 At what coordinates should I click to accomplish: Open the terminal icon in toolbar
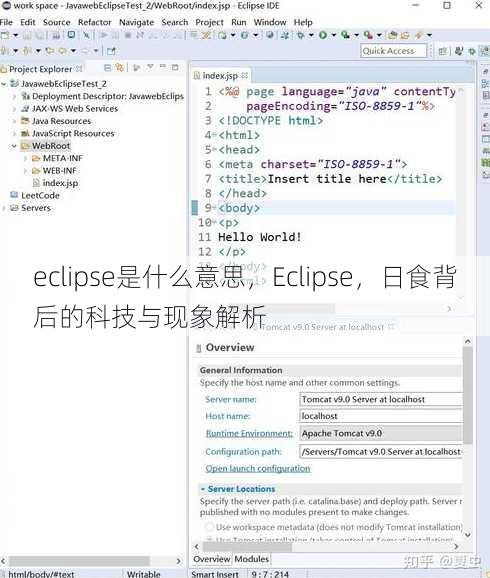coord(71,35)
